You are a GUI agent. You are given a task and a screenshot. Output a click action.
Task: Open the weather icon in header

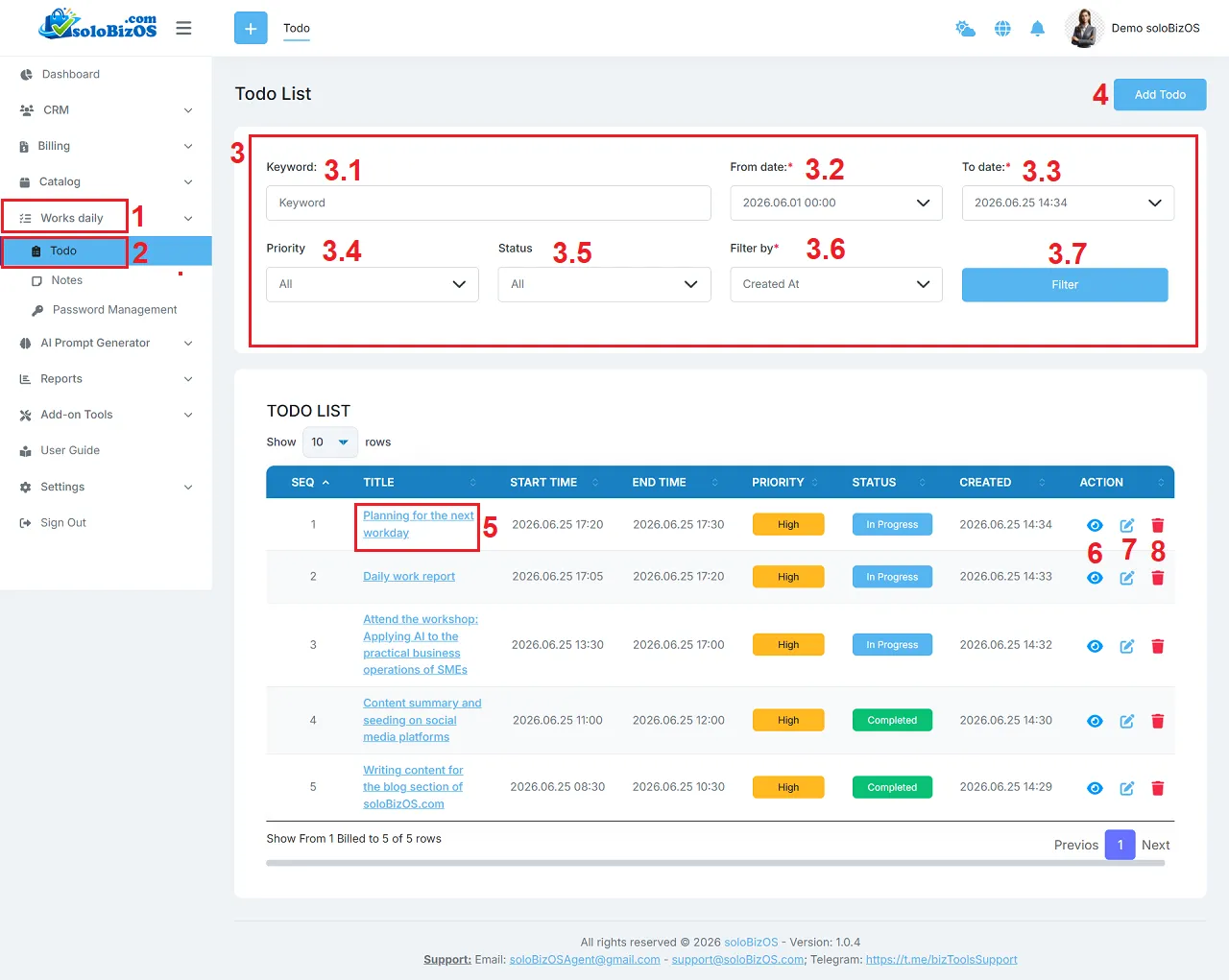[966, 29]
